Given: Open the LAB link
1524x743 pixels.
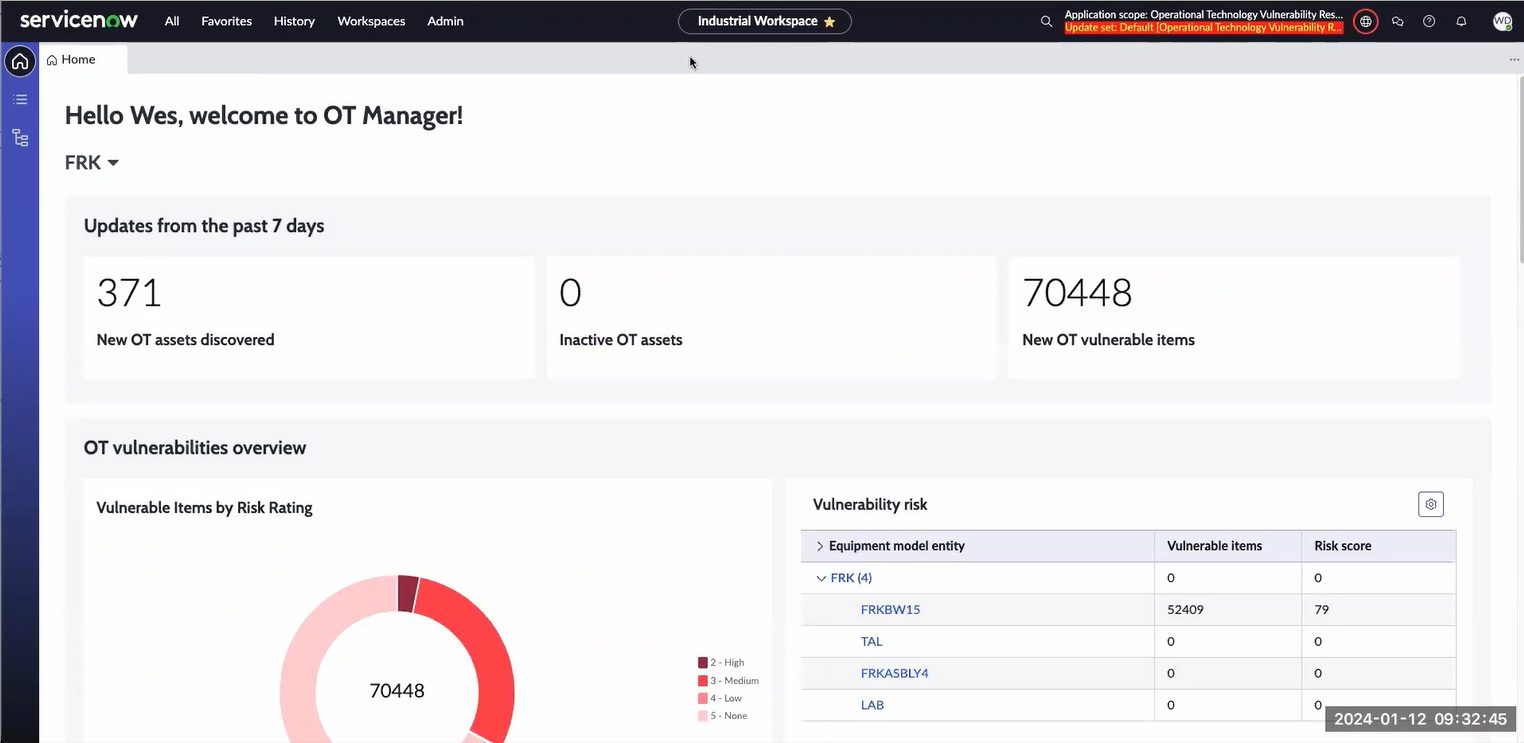Looking at the screenshot, I should (x=872, y=706).
